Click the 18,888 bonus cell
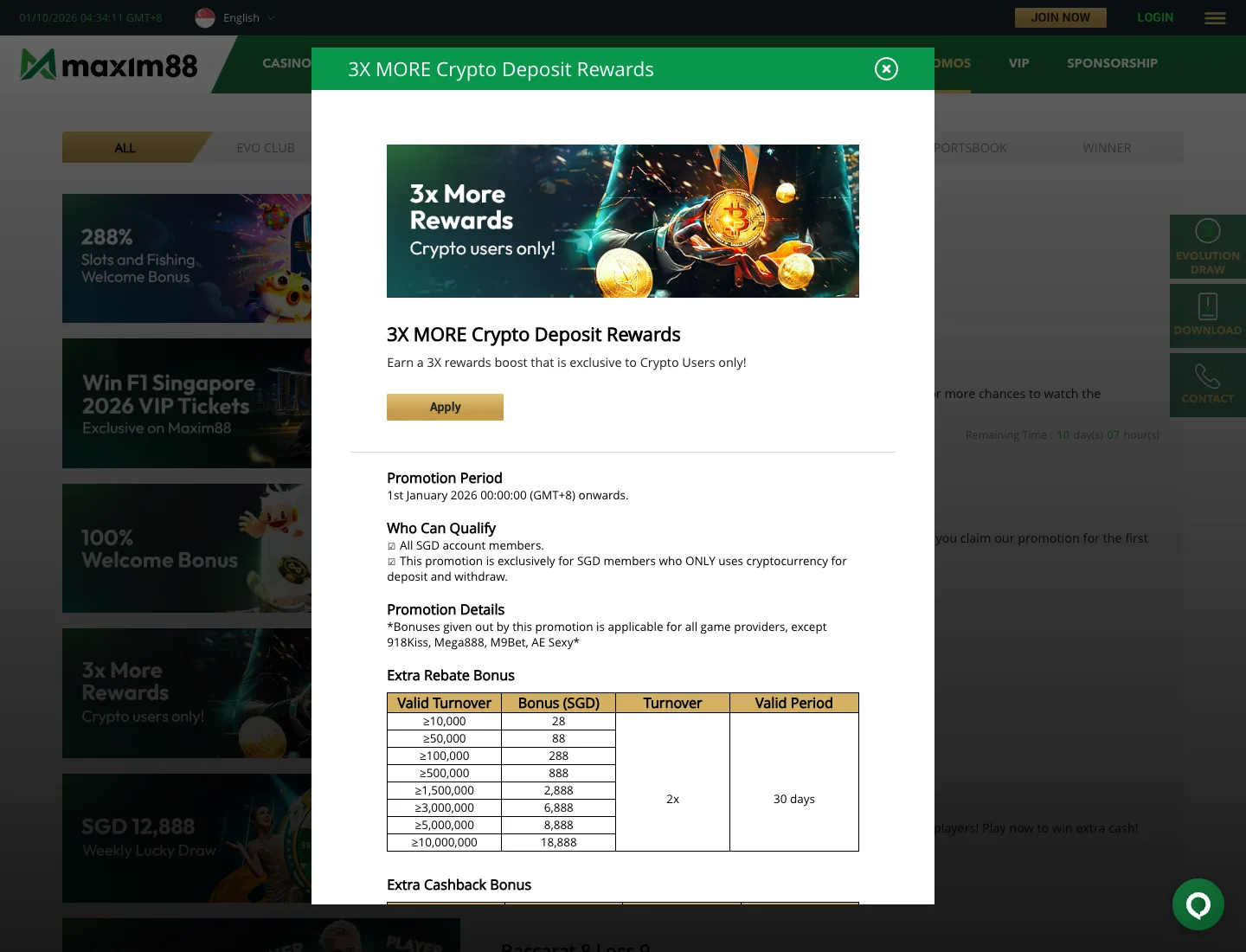This screenshot has width=1246, height=952. [x=558, y=842]
